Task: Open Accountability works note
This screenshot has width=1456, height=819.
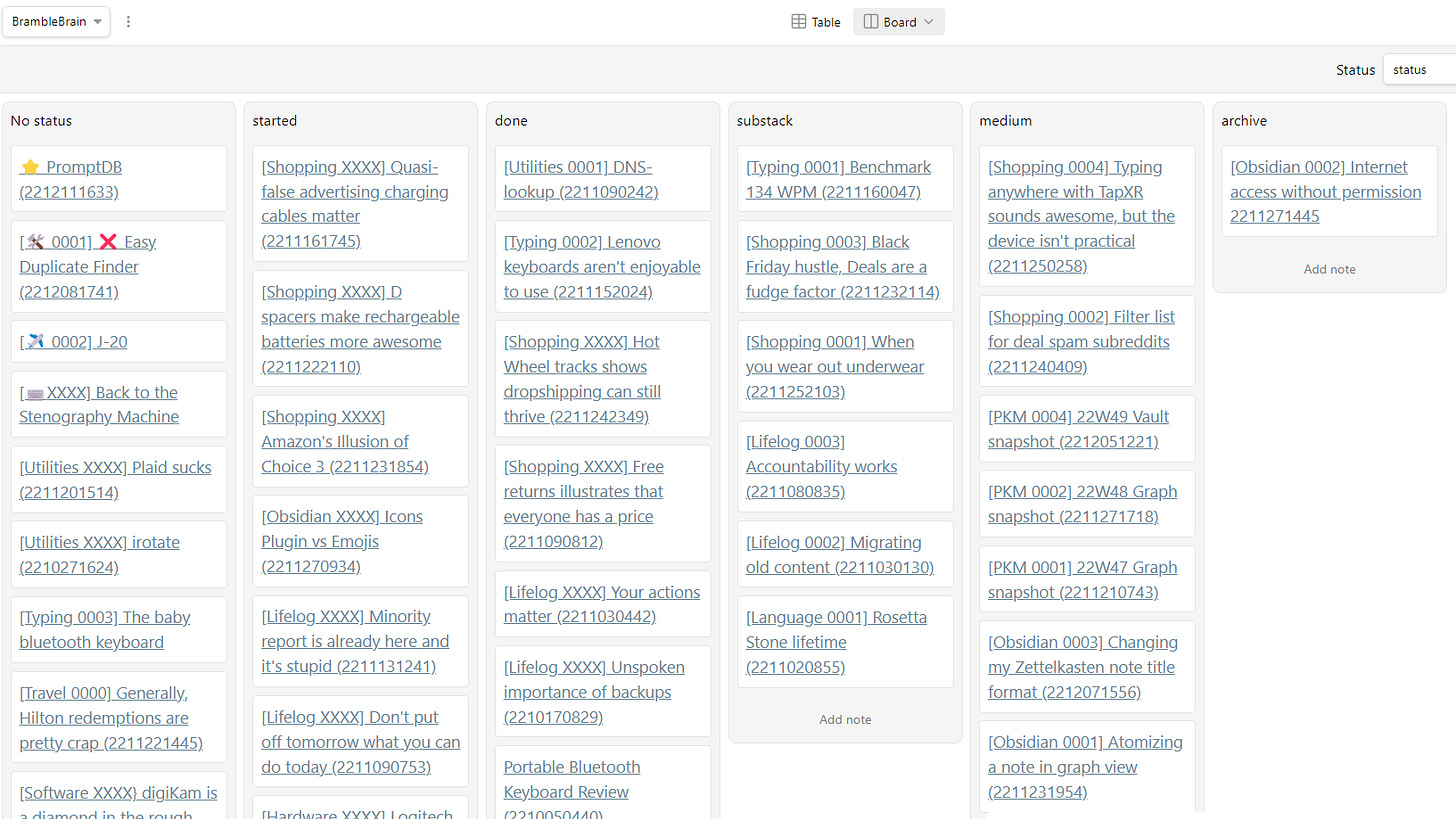Action: click(845, 466)
